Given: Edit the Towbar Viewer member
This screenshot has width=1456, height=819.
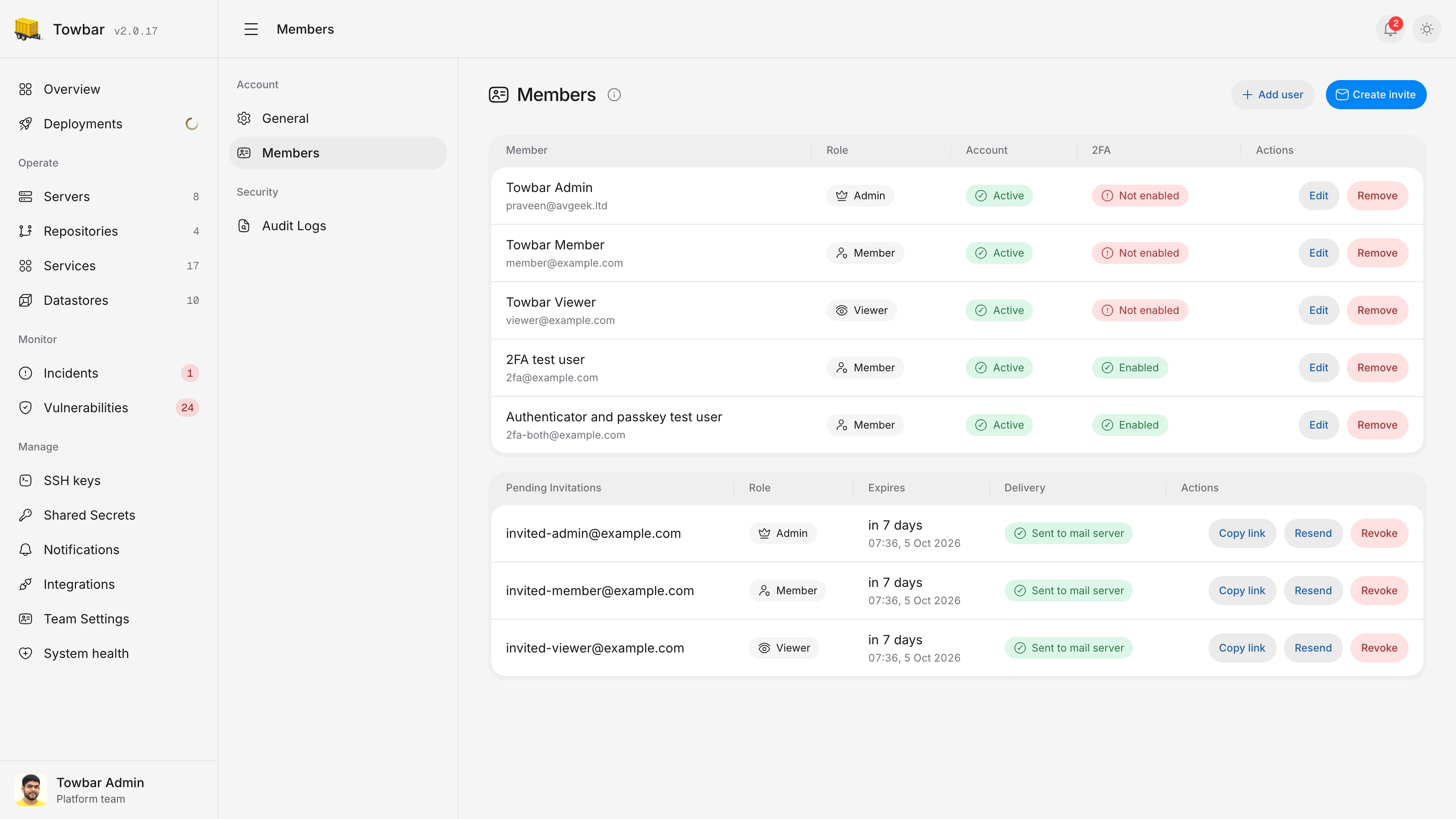Looking at the screenshot, I should [1318, 310].
